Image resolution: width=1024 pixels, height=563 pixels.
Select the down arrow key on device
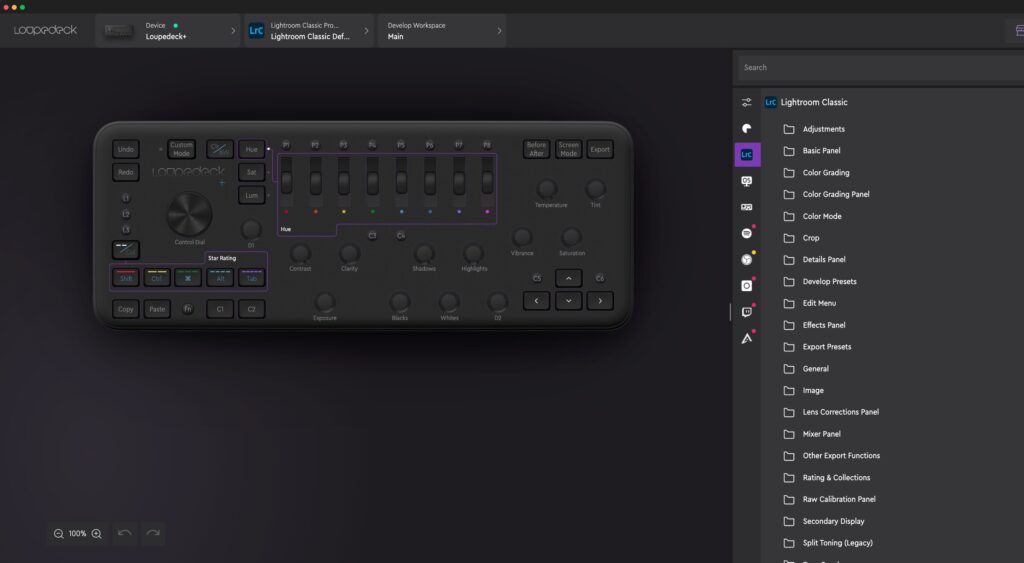point(568,301)
